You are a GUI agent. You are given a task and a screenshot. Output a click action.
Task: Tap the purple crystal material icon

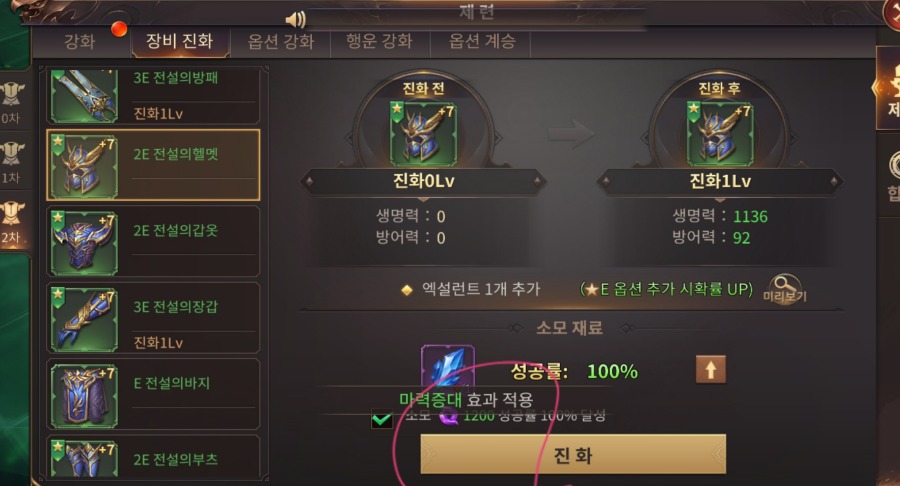point(448,368)
